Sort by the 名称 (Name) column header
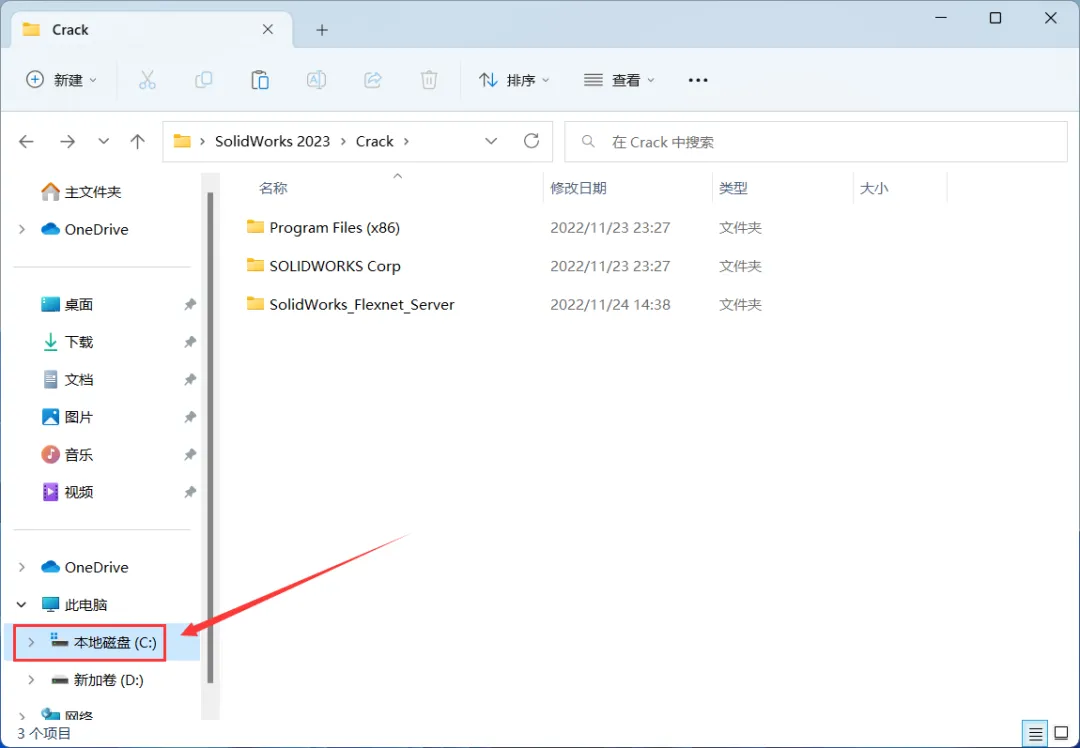 (x=273, y=188)
